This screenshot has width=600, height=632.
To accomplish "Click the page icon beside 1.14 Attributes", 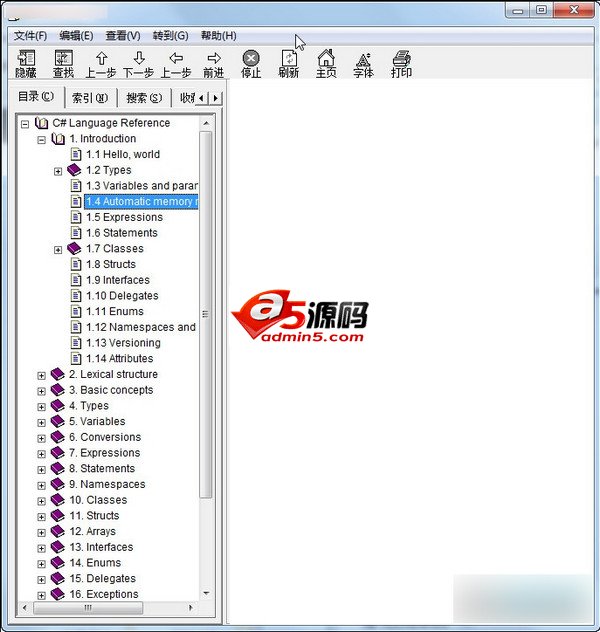I will (76, 358).
